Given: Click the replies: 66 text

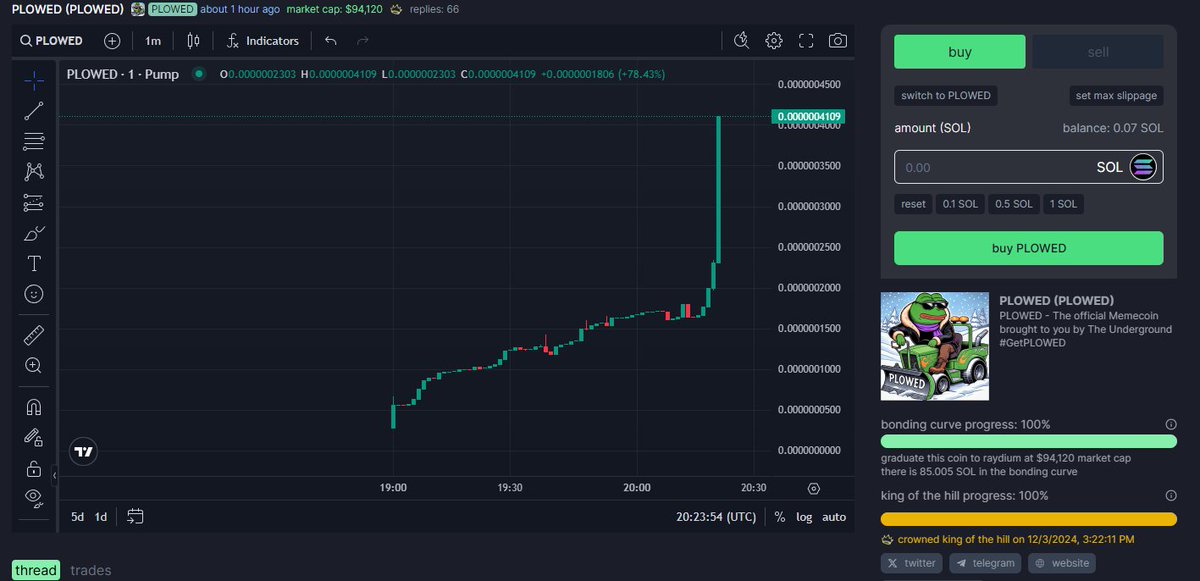Looking at the screenshot, I should pyautogui.click(x=434, y=9).
